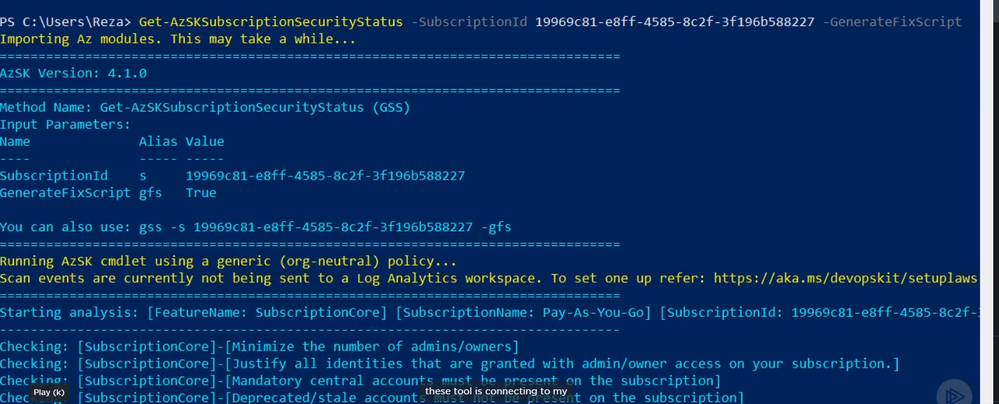Click the vertical scrollbar on the right
This screenshot has height=404, width=999.
pos(989,202)
